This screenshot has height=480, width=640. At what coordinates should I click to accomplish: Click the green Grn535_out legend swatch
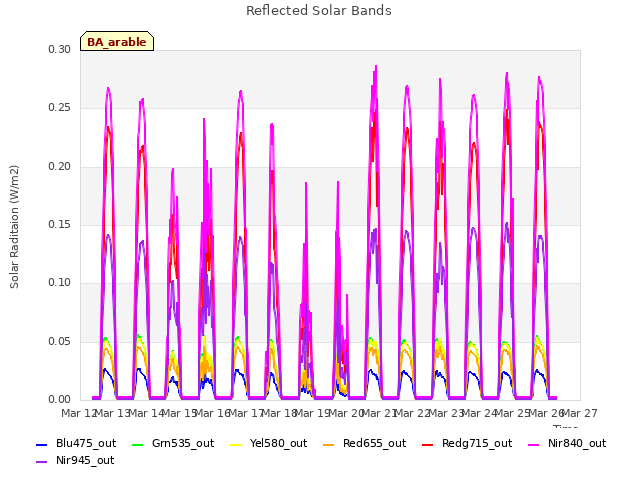tap(138, 445)
